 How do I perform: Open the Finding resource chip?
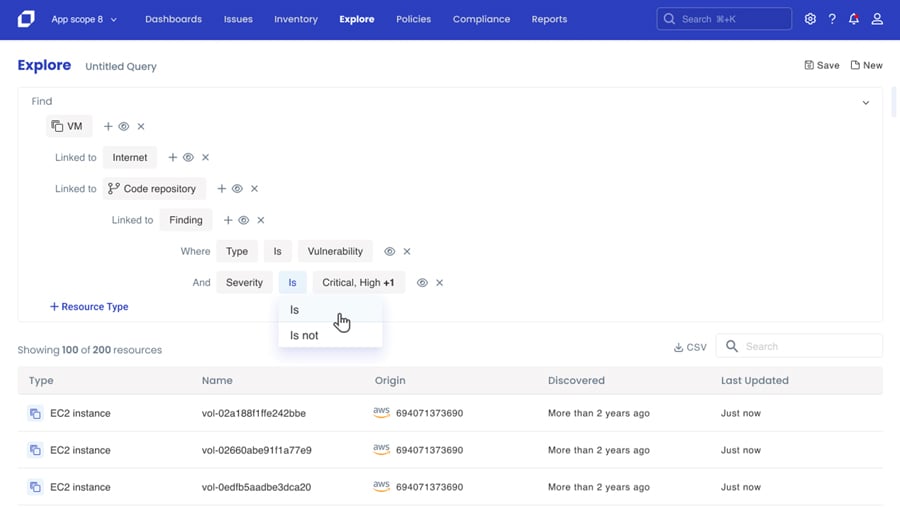coord(186,220)
